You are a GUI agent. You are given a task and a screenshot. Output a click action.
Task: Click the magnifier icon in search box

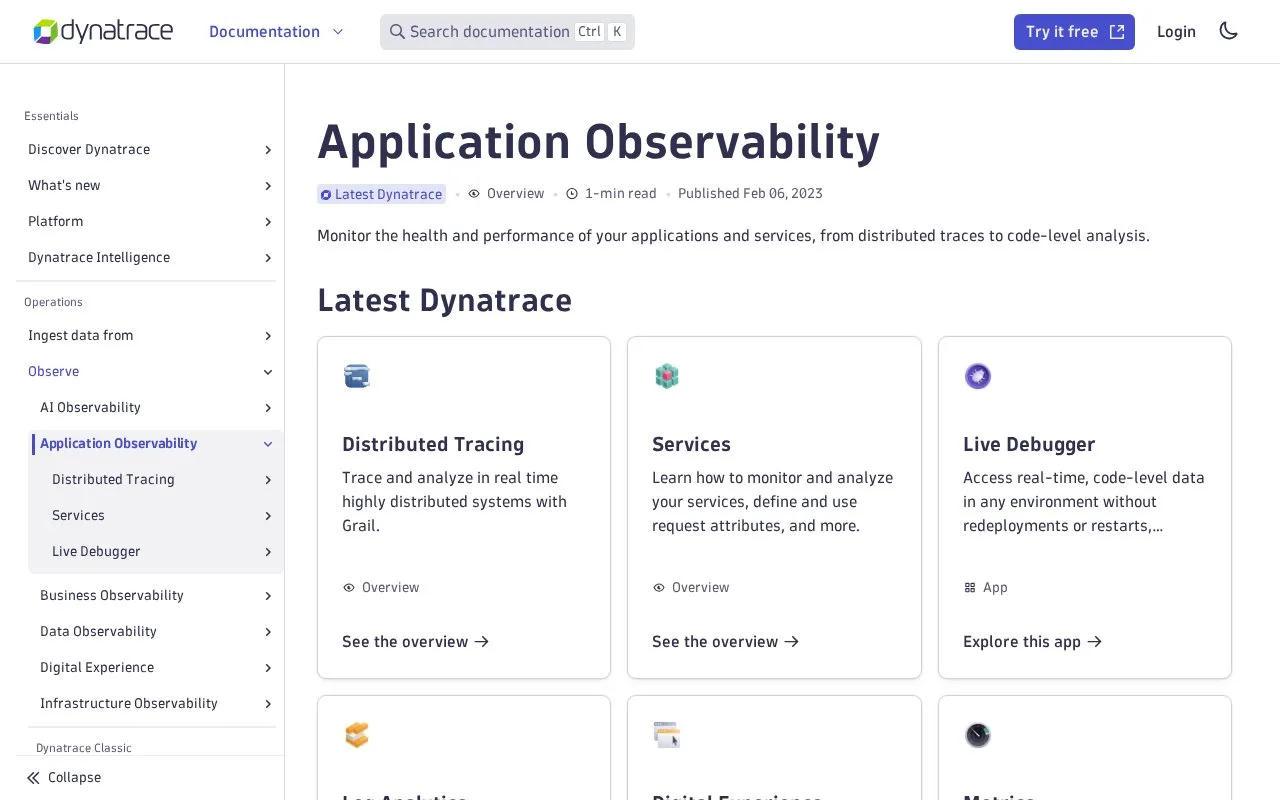(397, 32)
